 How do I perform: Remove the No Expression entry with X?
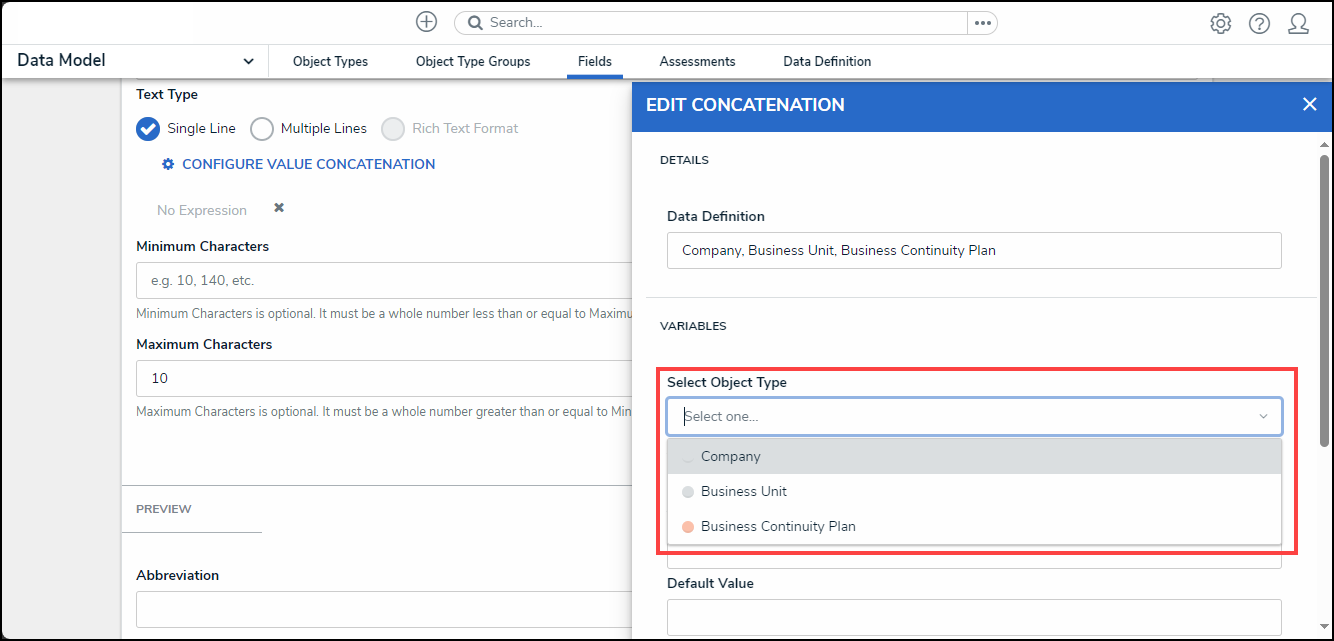(279, 208)
